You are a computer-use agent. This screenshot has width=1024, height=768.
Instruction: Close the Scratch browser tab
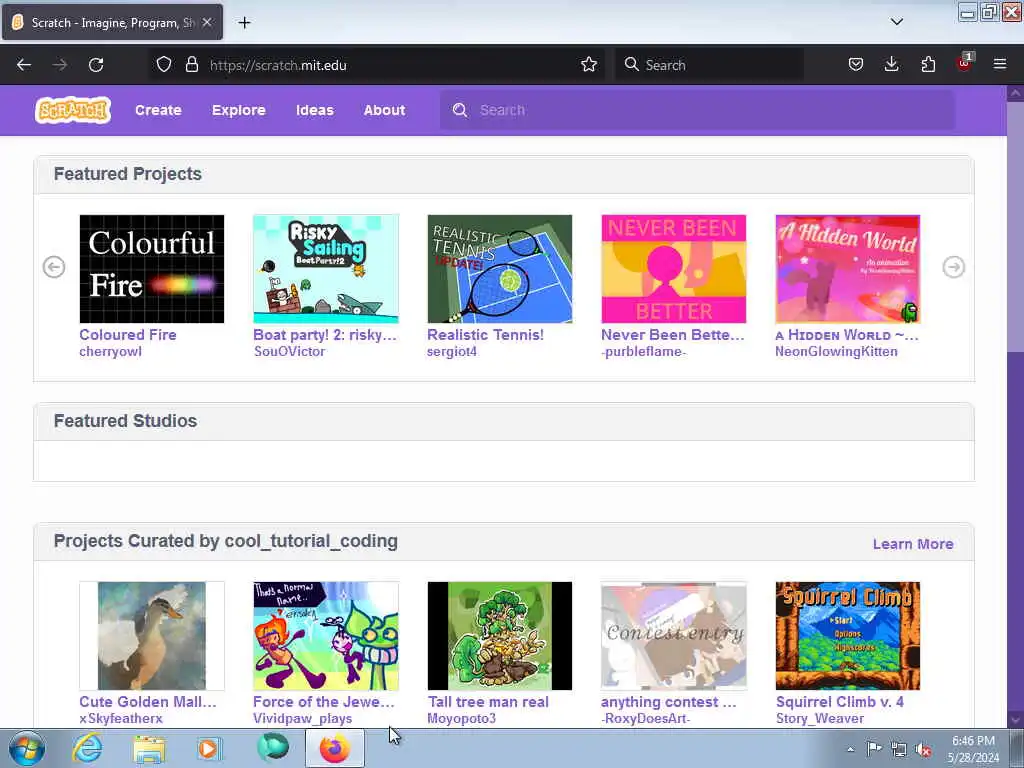click(x=206, y=23)
